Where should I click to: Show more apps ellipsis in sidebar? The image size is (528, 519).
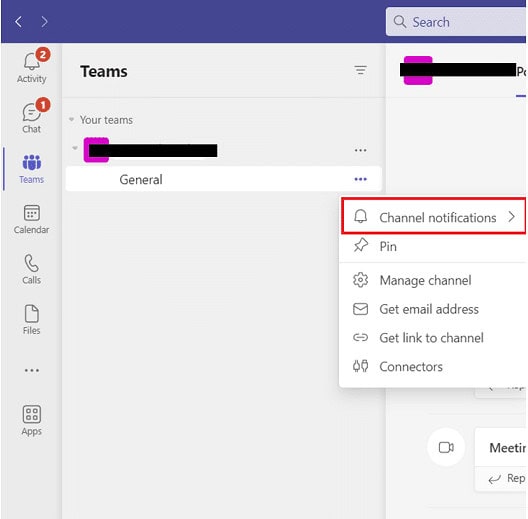coord(32,370)
